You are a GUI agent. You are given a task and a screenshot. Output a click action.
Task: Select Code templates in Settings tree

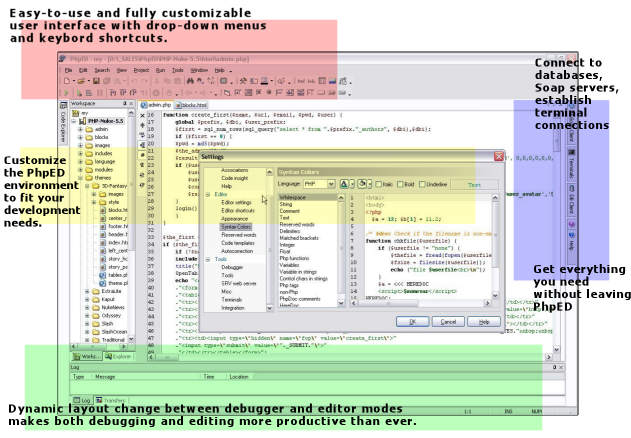pos(238,243)
